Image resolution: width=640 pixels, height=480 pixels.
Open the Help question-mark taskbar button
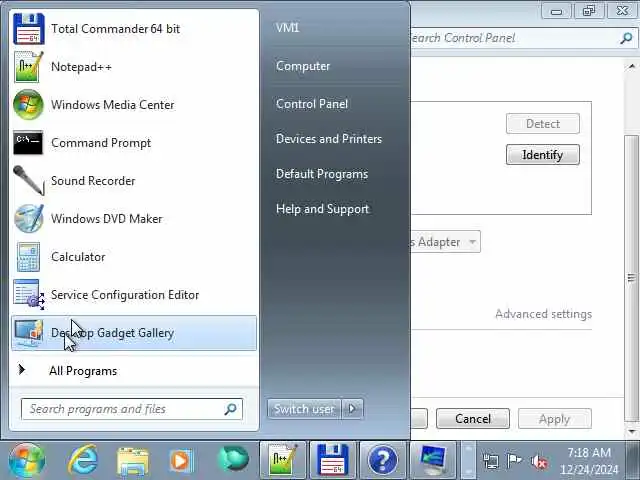click(383, 460)
